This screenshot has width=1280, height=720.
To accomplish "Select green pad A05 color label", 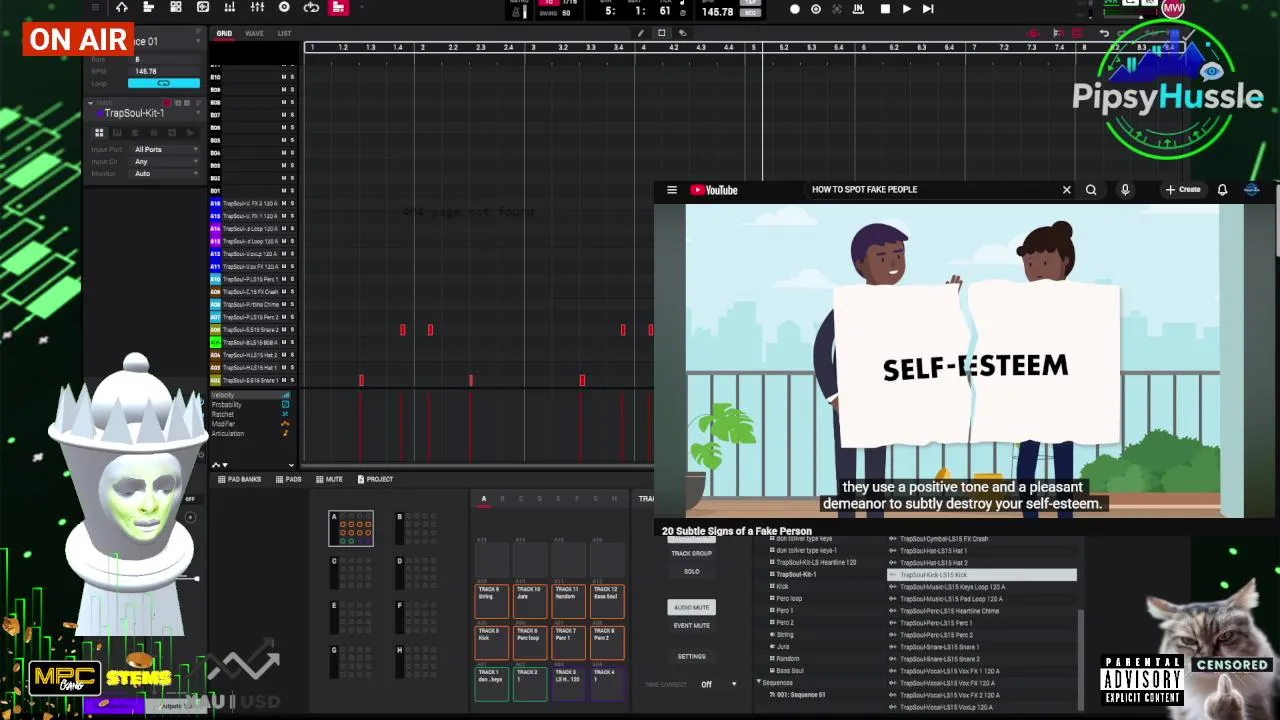I will coord(215,342).
